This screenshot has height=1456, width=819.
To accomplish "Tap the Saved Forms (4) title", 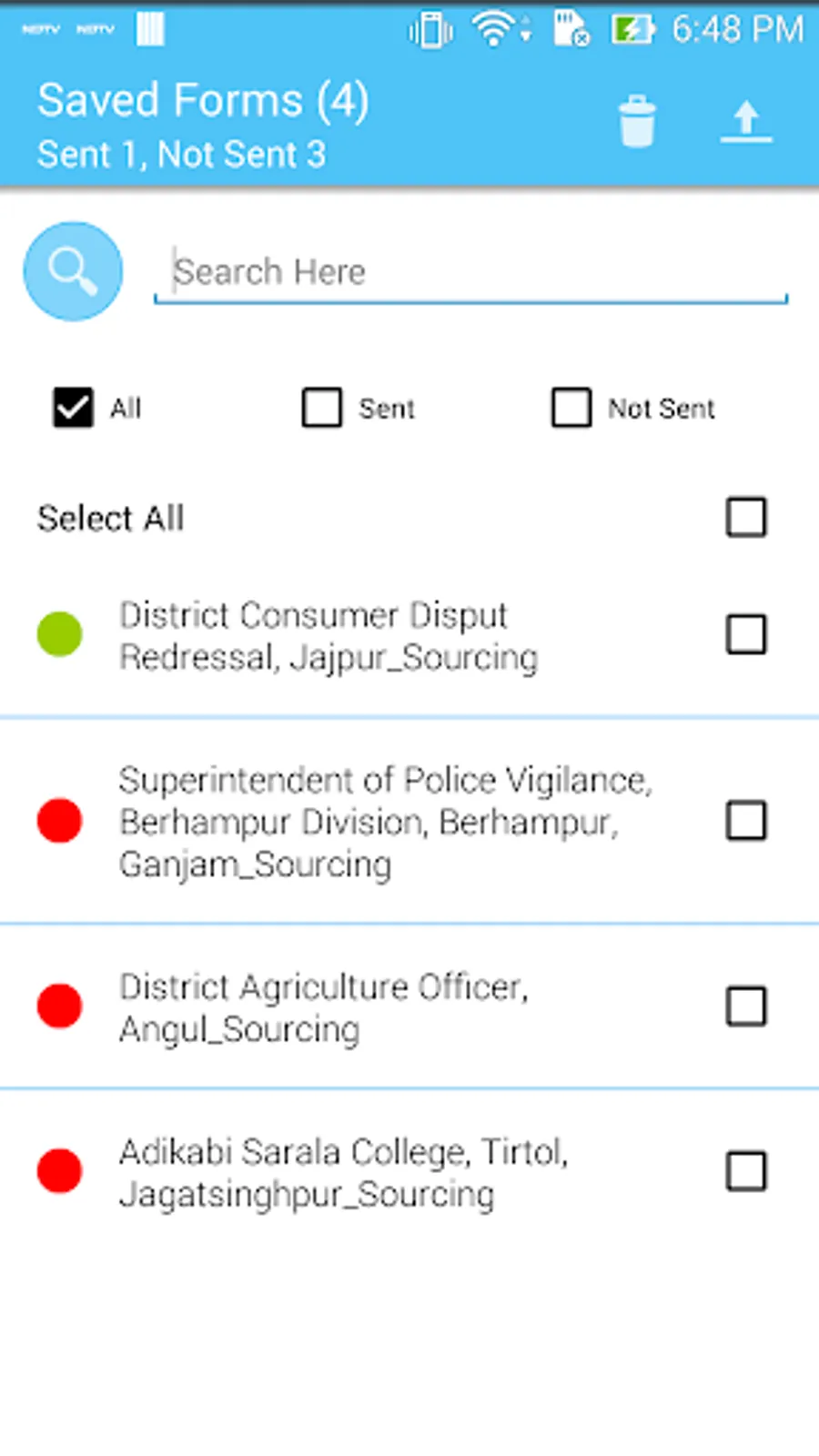I will coord(203,100).
